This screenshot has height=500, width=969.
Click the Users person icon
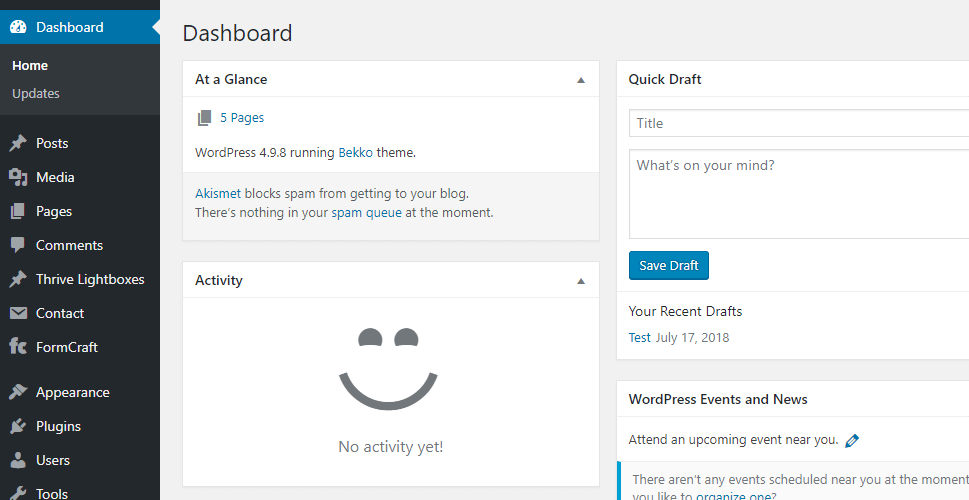[18, 460]
